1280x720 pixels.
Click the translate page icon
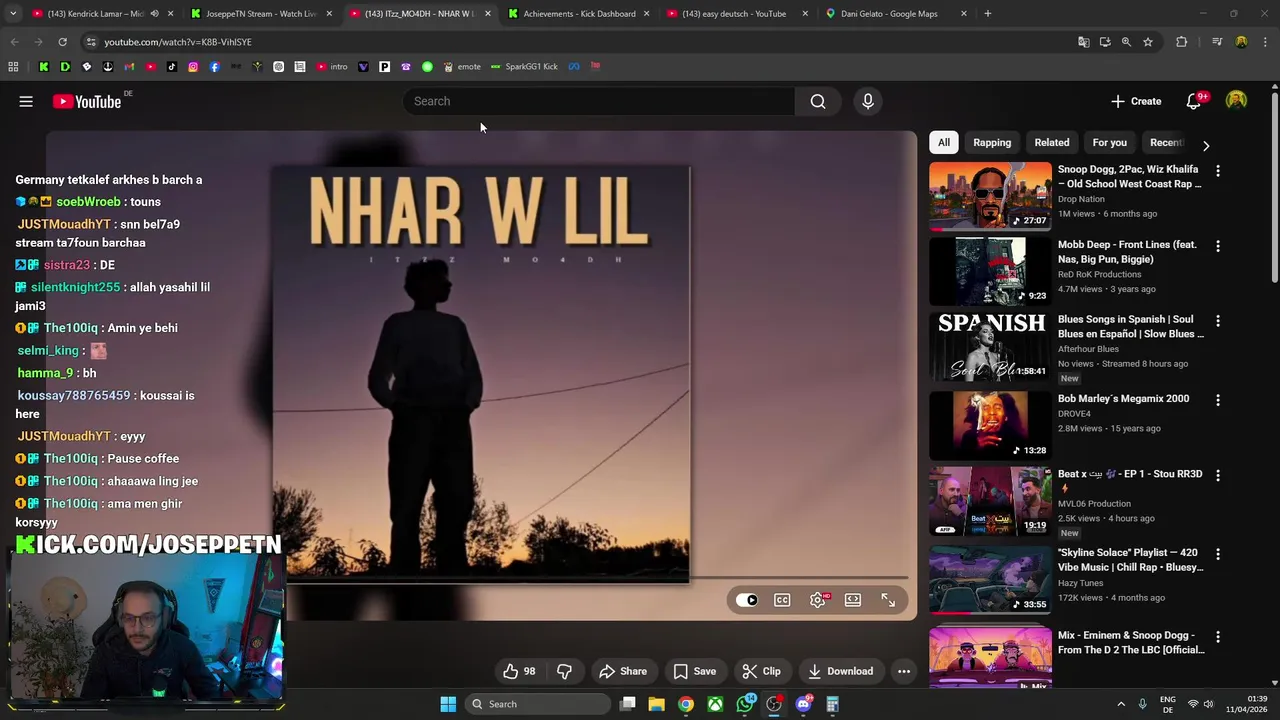pos(1083,42)
